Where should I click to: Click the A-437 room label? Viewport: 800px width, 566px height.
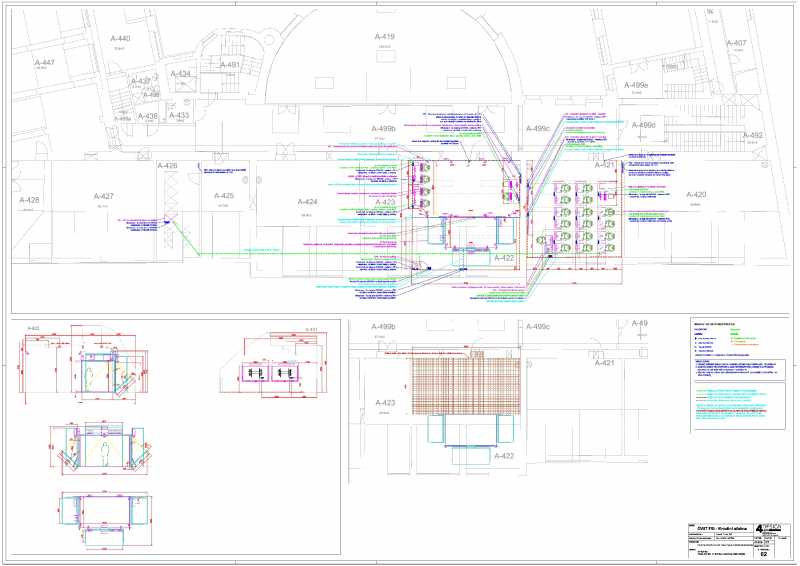tap(141, 82)
